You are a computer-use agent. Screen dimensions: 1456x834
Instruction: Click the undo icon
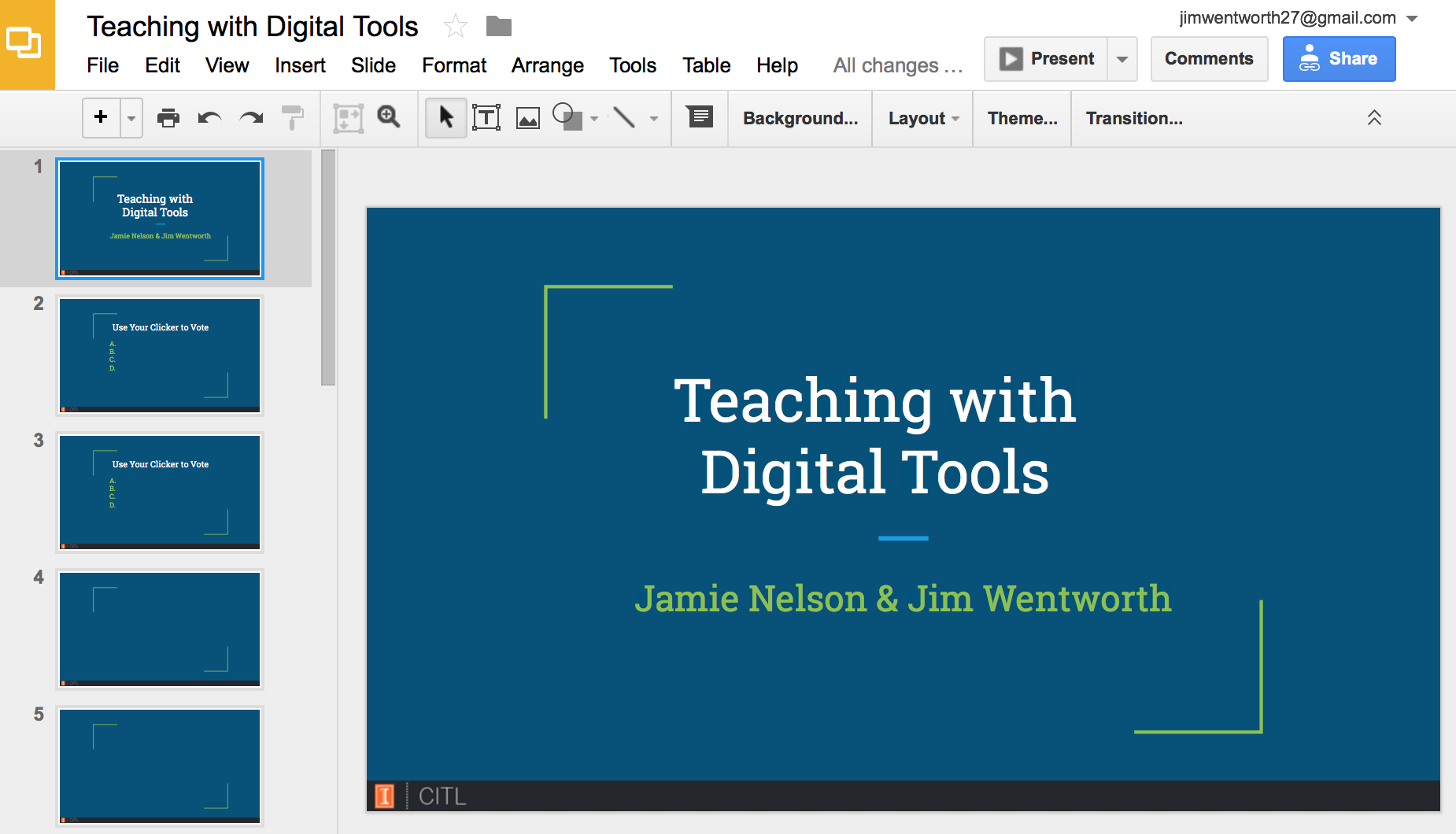tap(209, 118)
